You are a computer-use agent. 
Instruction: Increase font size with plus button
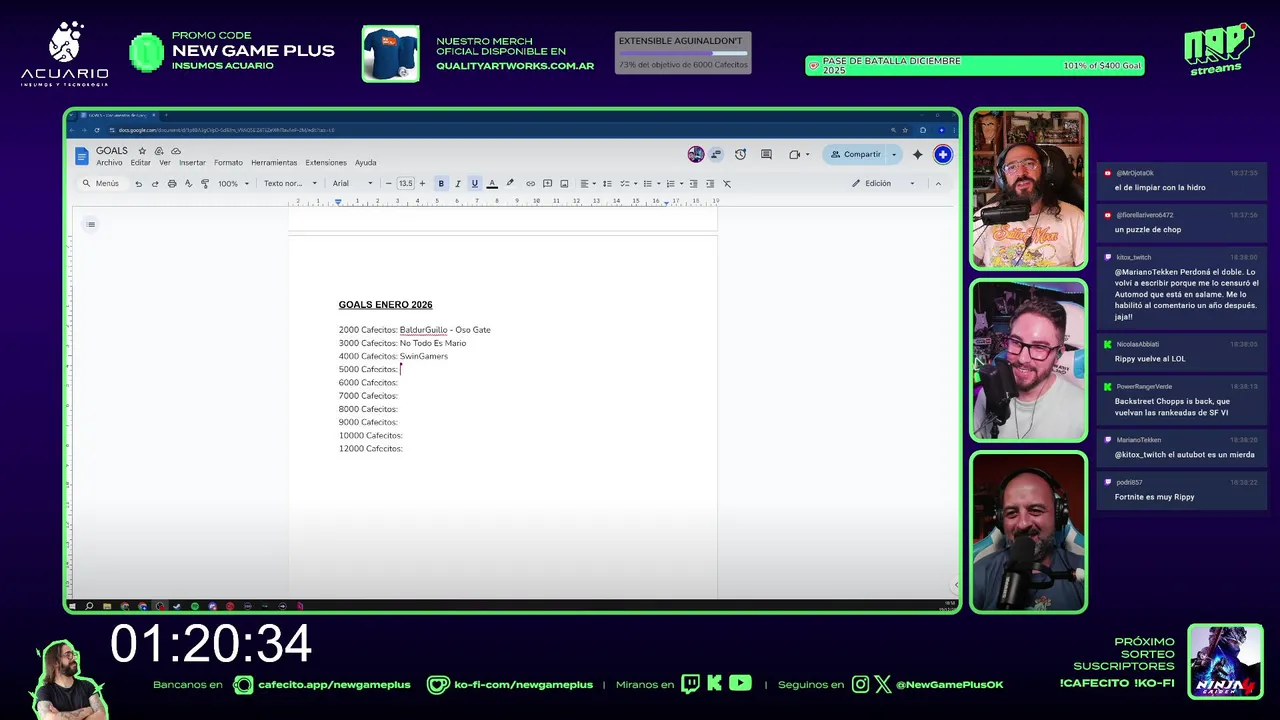422,184
